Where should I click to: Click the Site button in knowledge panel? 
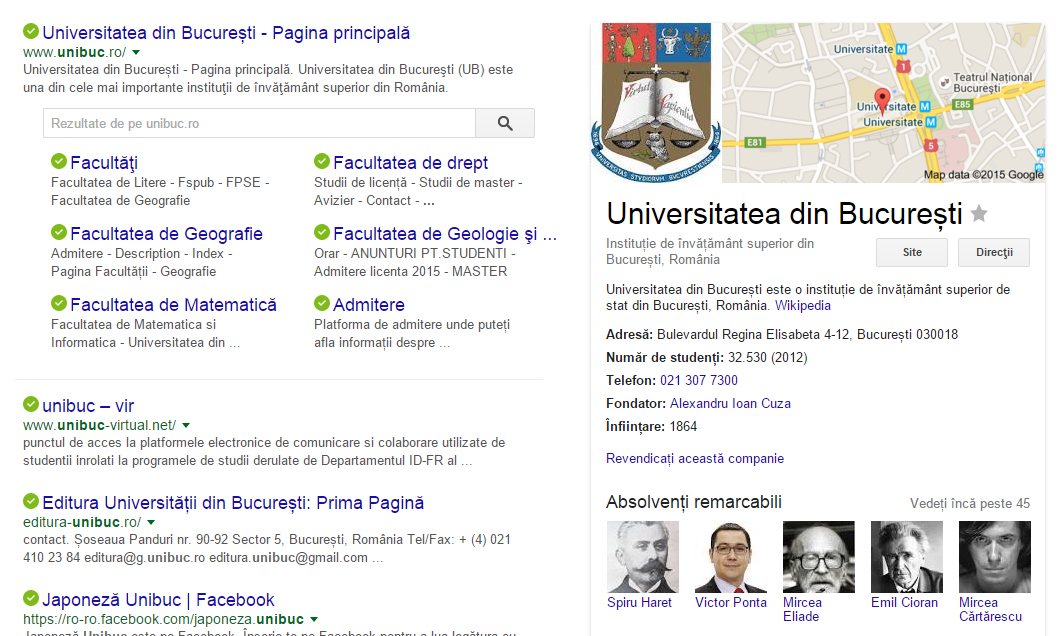pos(912,252)
